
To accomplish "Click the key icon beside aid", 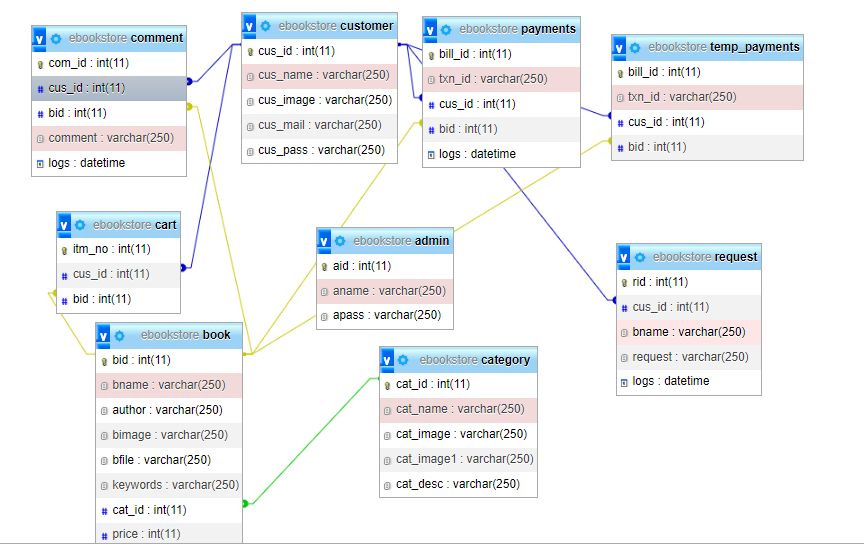I will coord(325,267).
